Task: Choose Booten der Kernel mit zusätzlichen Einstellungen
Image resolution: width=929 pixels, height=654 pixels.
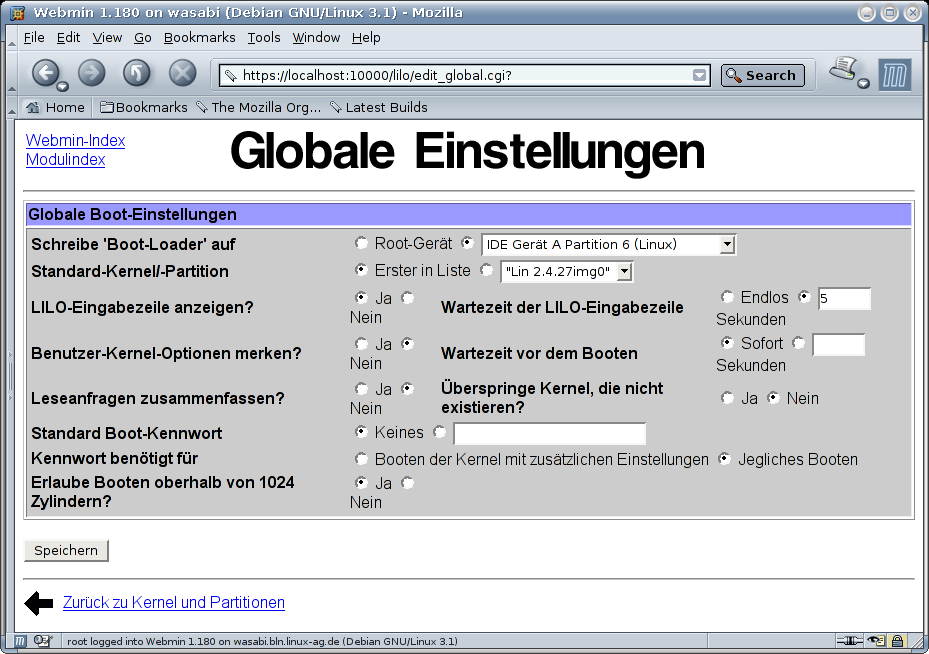Action: (x=361, y=459)
